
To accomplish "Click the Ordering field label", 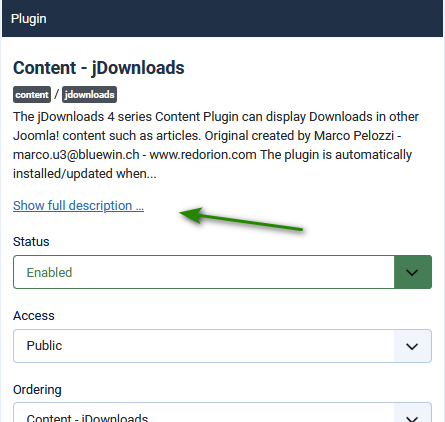I will click(x=37, y=390).
